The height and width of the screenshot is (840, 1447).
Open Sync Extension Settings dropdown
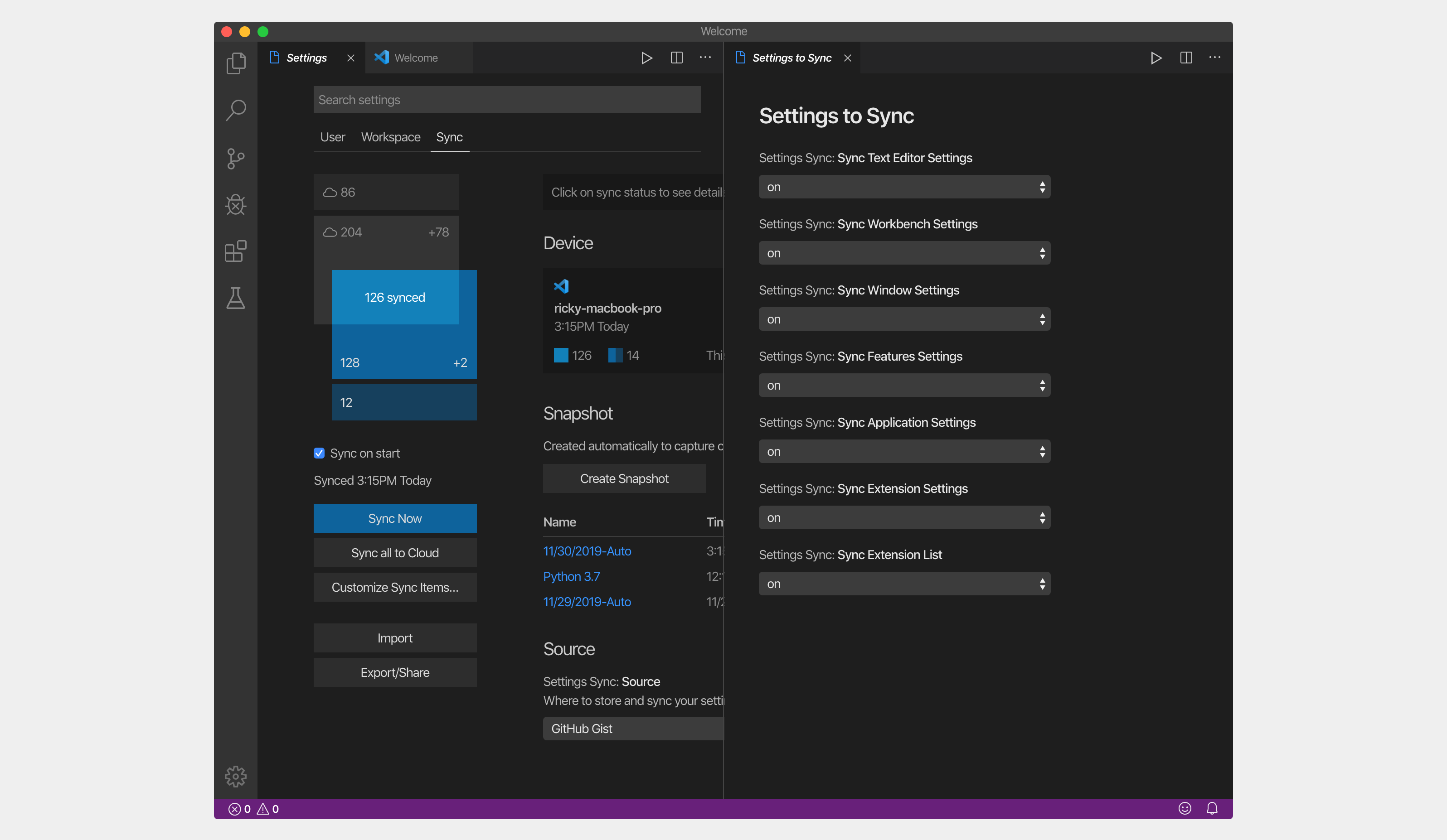tap(904, 517)
